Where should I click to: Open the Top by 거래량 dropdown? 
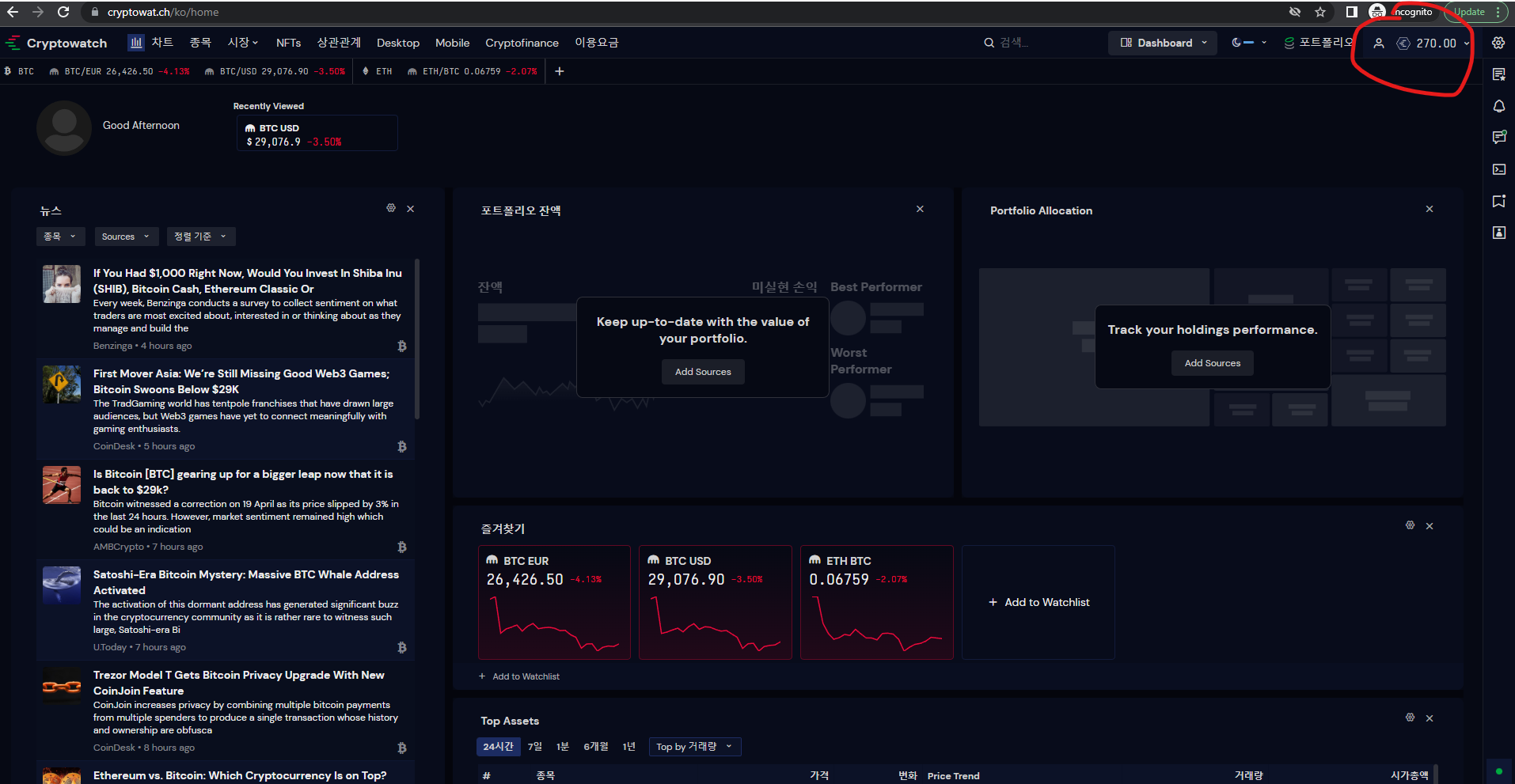pyautogui.click(x=694, y=747)
